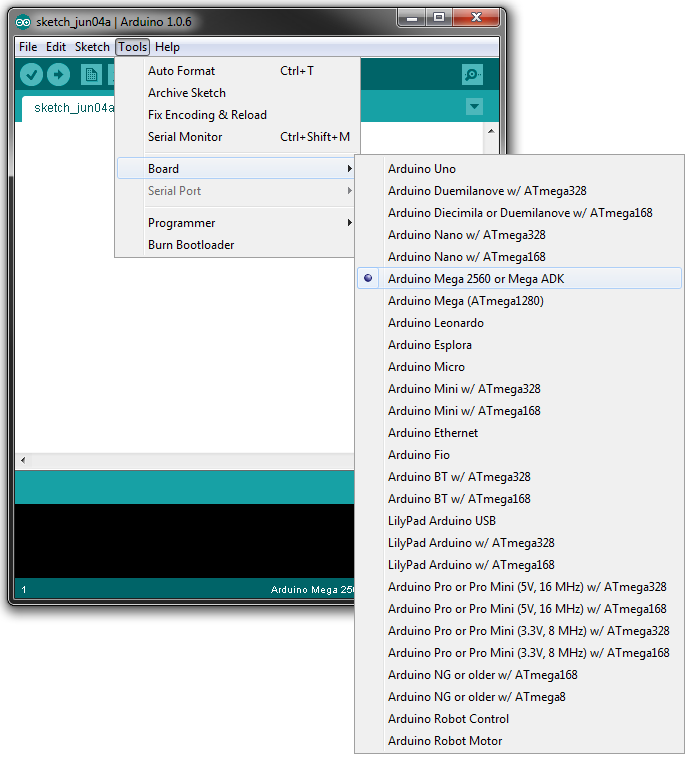Screen dimensions: 693x762
Task: Select Arduino Ethernet board
Action: [519, 433]
